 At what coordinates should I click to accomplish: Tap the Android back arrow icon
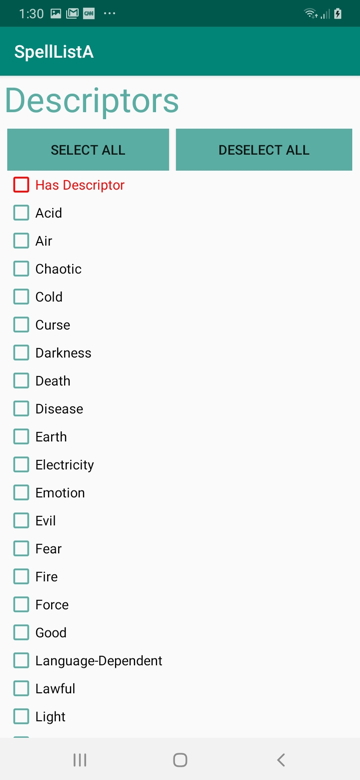tap(281, 760)
